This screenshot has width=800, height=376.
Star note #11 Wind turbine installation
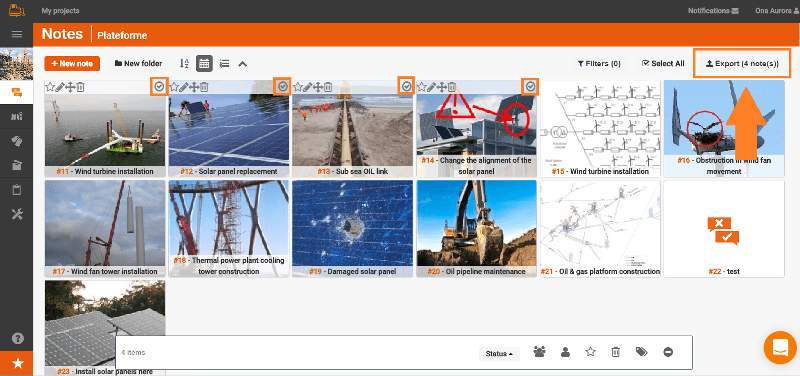[49, 87]
